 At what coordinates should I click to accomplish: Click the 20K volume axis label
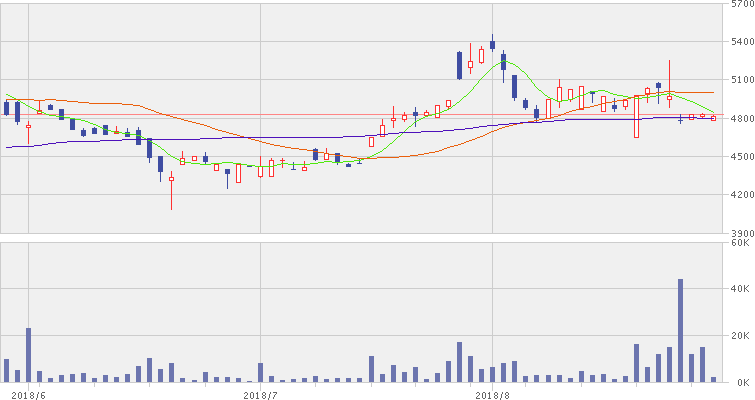pos(741,336)
